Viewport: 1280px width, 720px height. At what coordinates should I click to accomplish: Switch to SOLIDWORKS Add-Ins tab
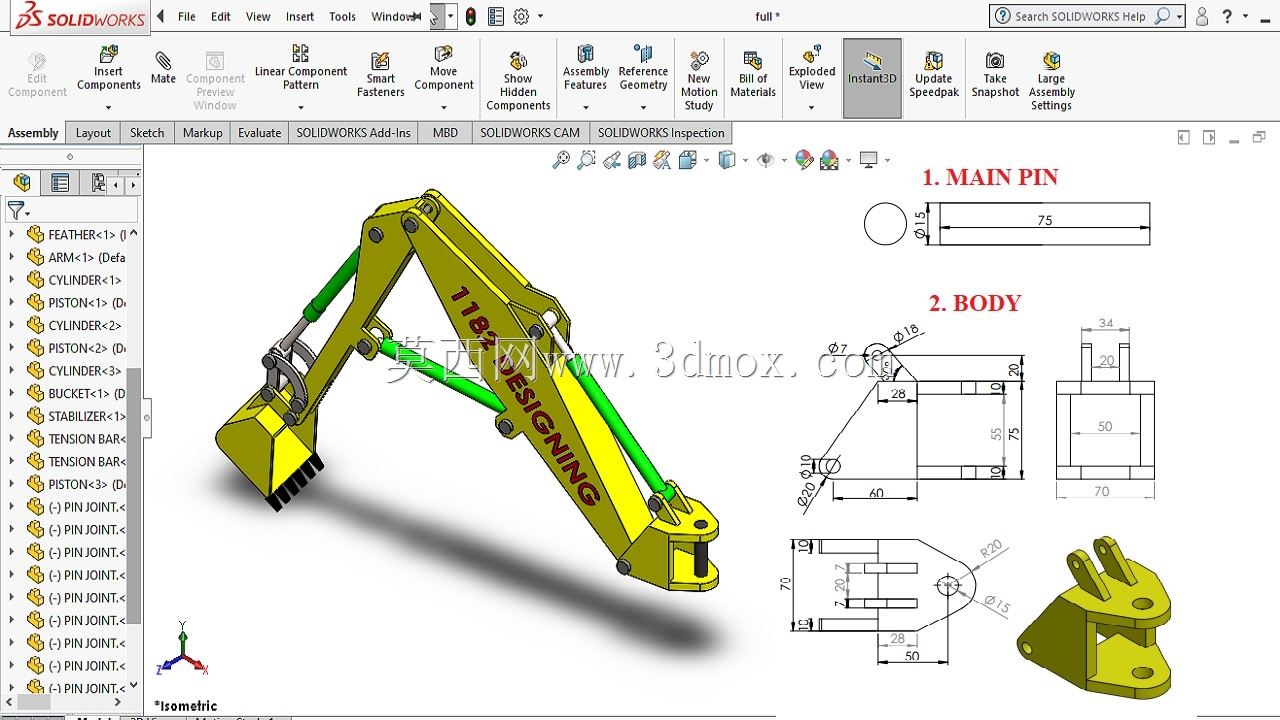pos(353,133)
